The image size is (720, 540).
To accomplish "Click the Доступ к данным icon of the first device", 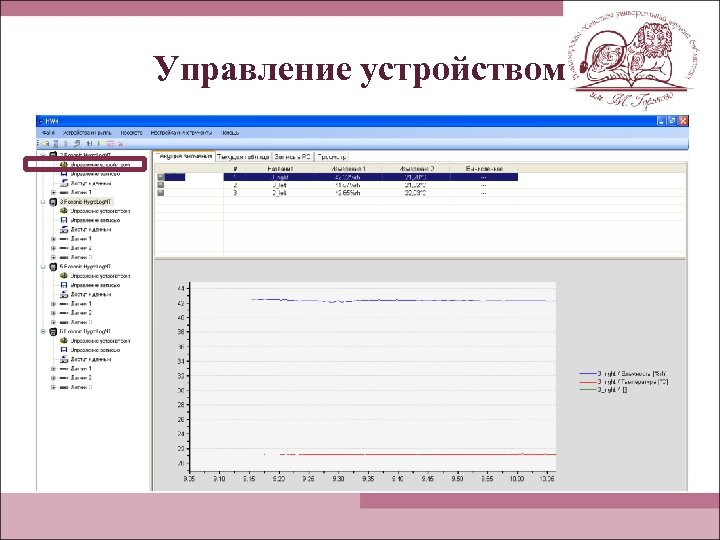I will point(64,183).
